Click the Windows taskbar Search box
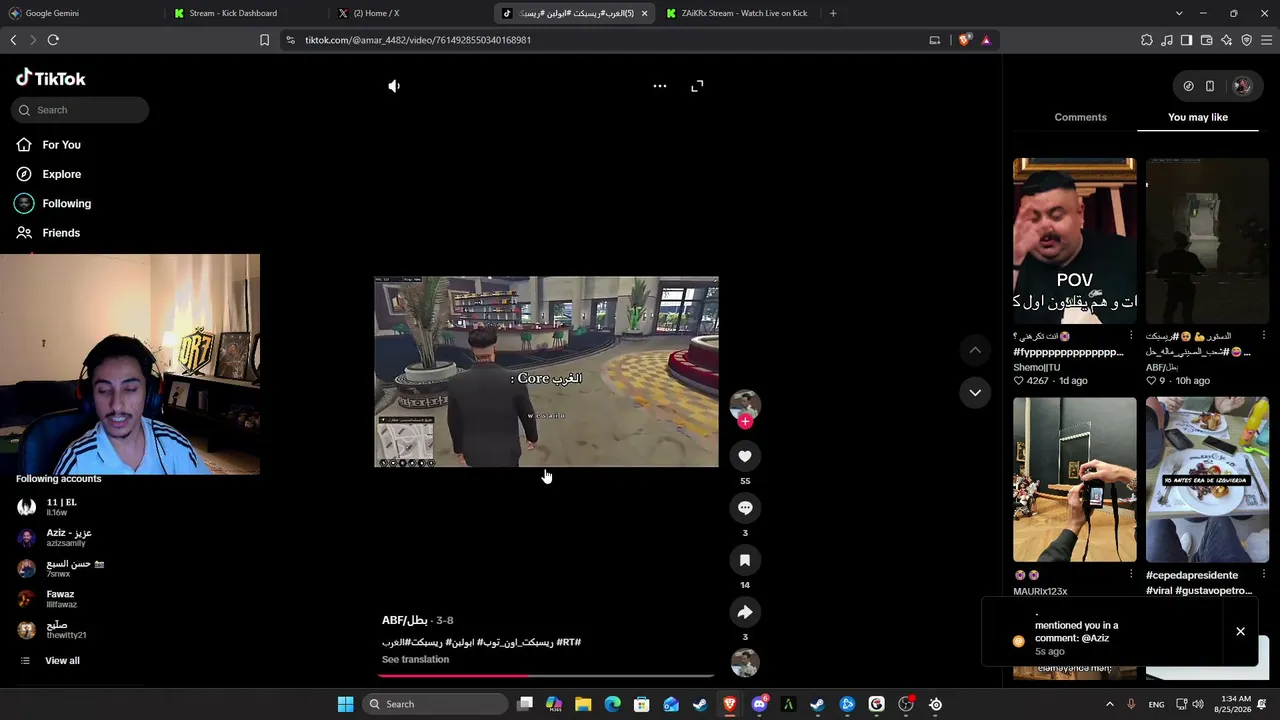Viewport: 1280px width, 720px height. pos(434,704)
